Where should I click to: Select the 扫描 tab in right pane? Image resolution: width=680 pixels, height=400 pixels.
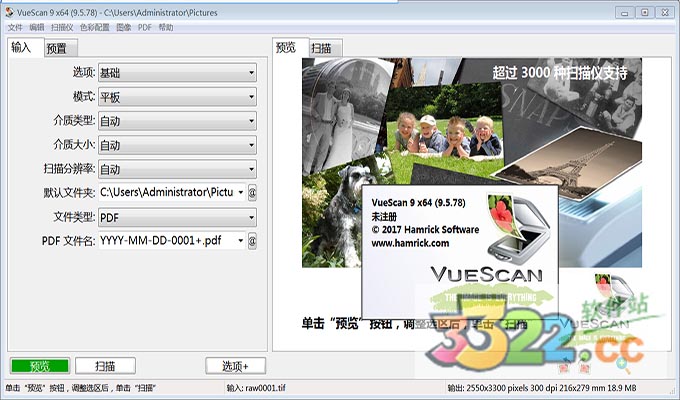coord(325,48)
